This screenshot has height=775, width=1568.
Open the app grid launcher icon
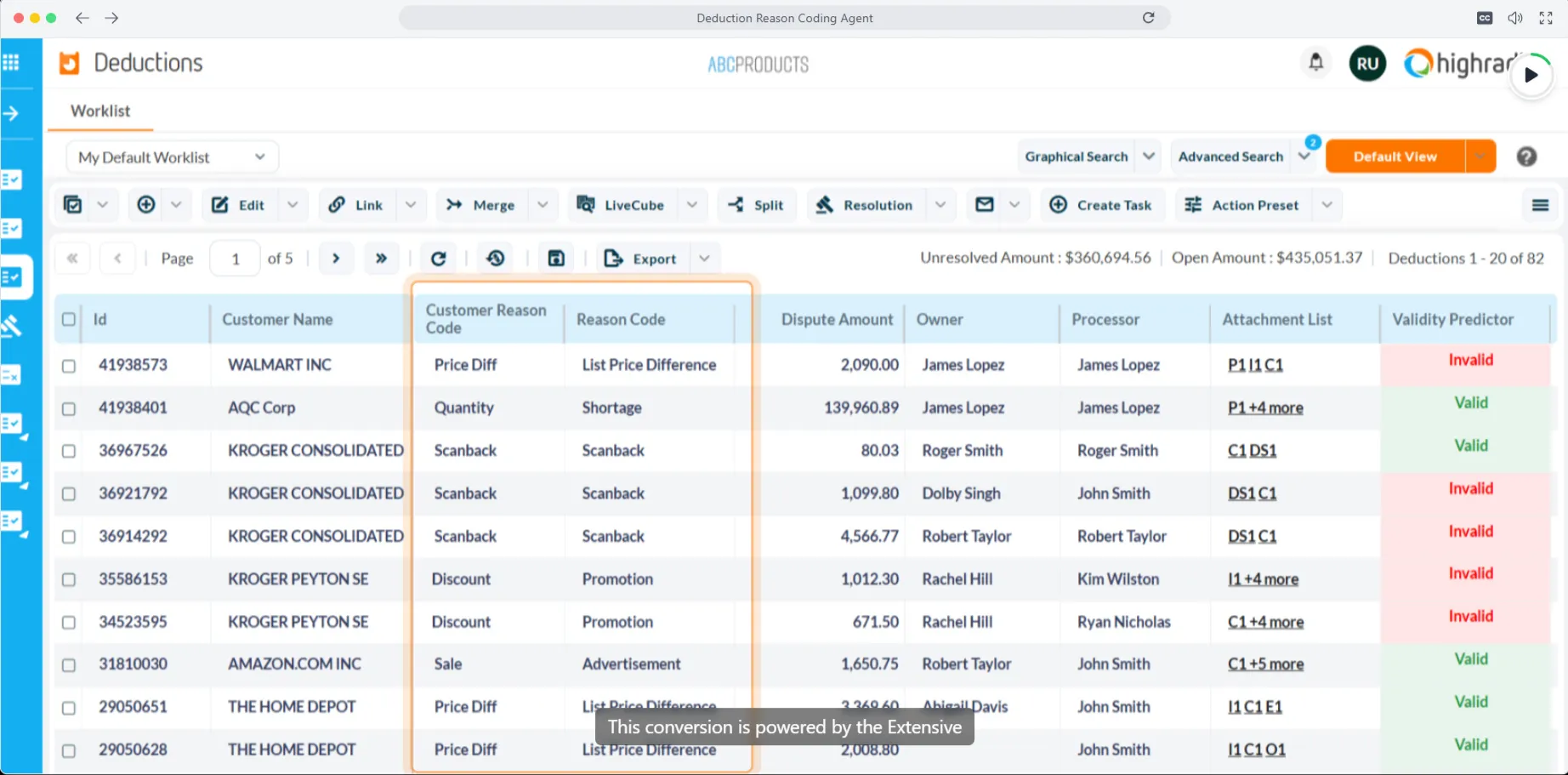point(11,62)
